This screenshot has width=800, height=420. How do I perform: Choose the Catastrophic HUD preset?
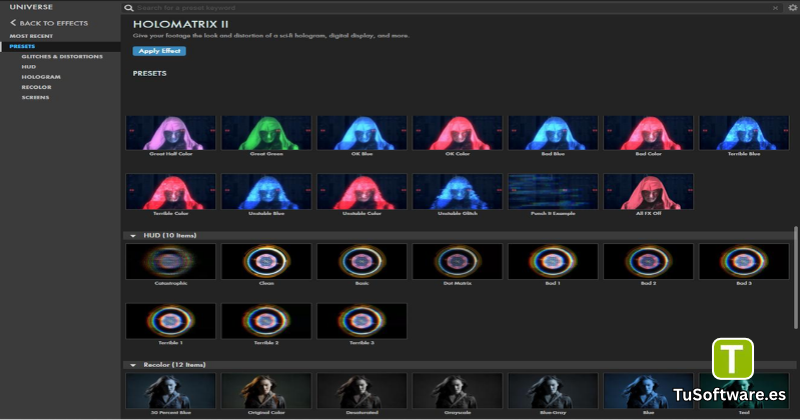click(170, 261)
